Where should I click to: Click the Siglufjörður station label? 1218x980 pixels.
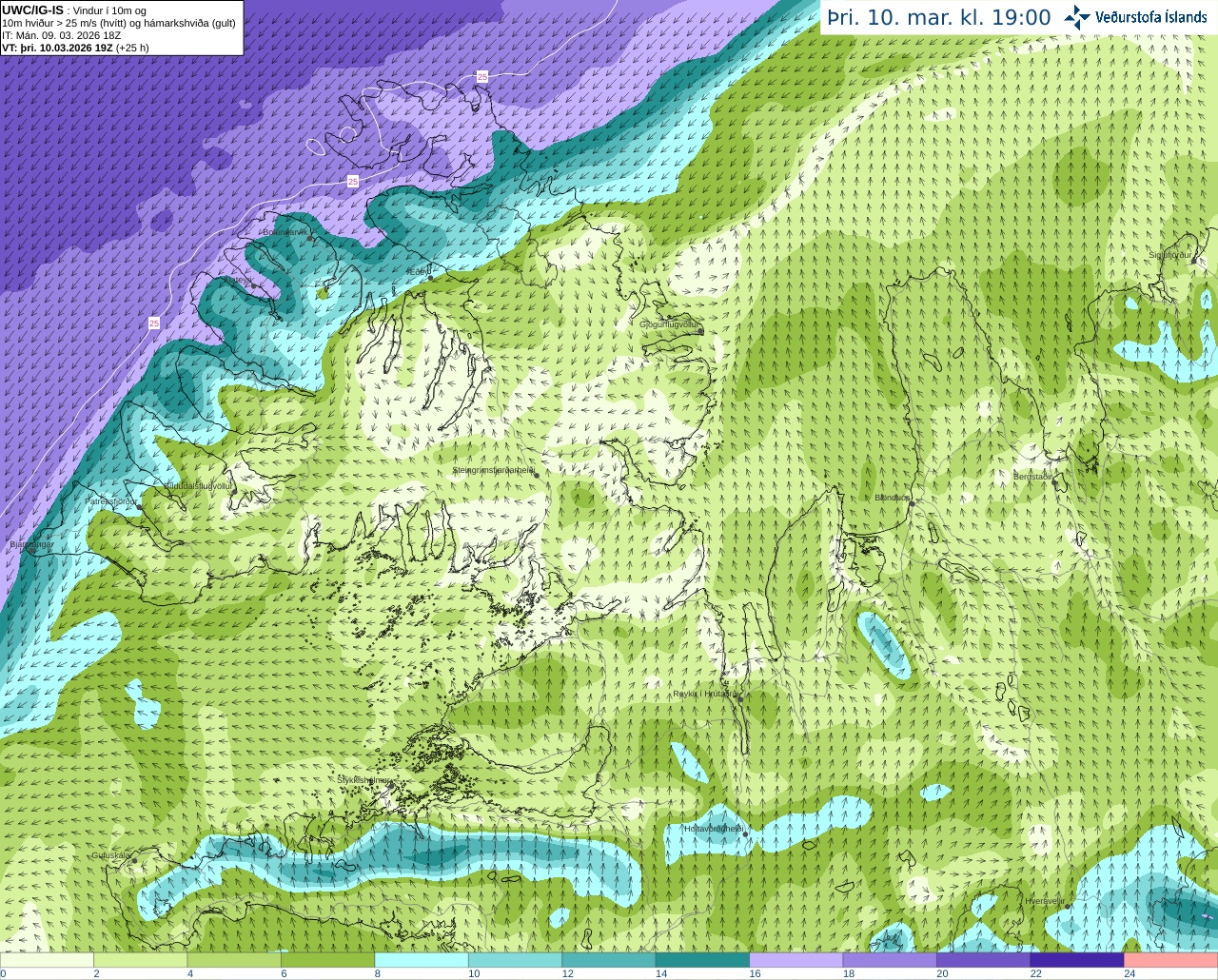[x=1169, y=255]
